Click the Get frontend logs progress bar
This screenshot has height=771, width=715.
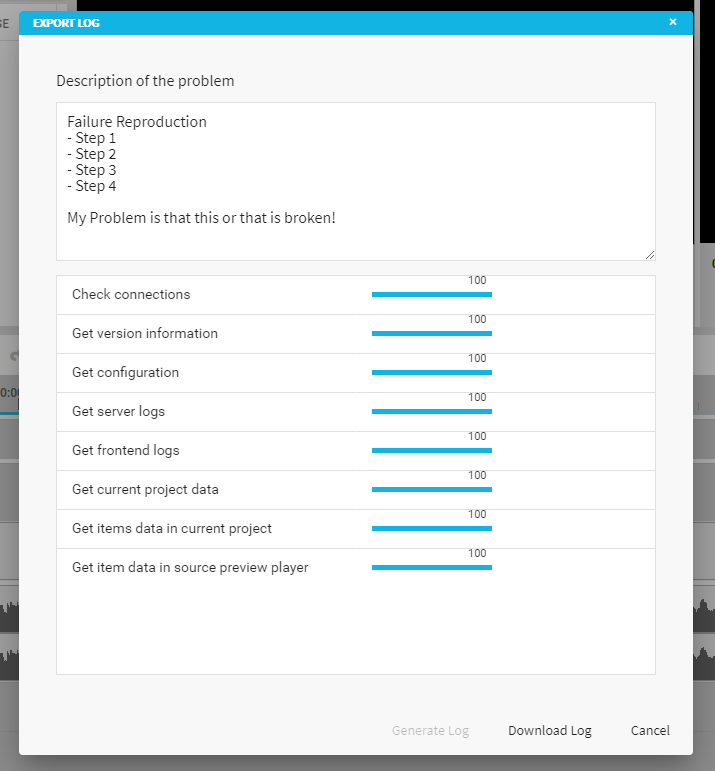[x=432, y=451]
